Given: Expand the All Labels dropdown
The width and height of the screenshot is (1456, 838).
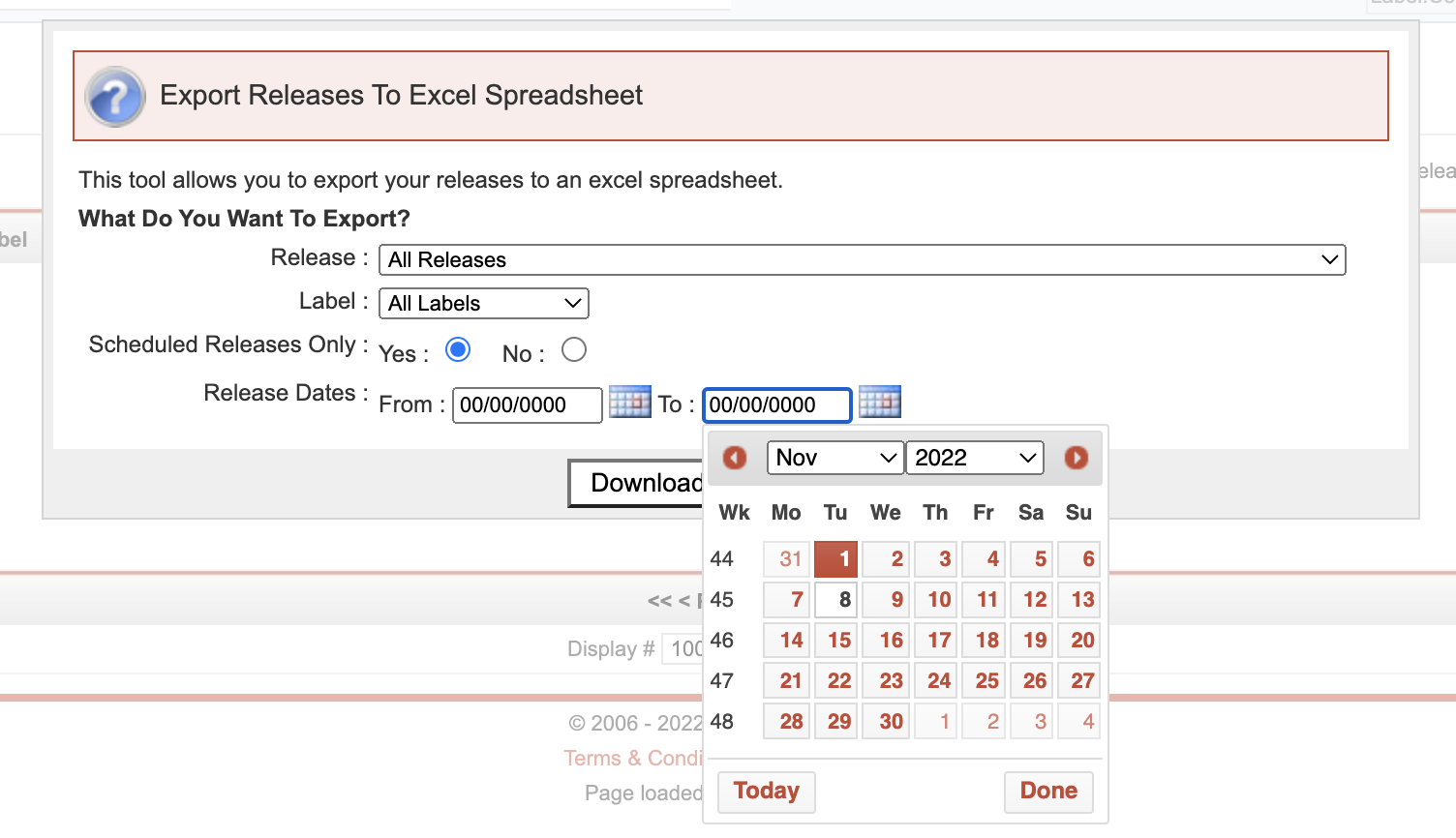Looking at the screenshot, I should [483, 304].
